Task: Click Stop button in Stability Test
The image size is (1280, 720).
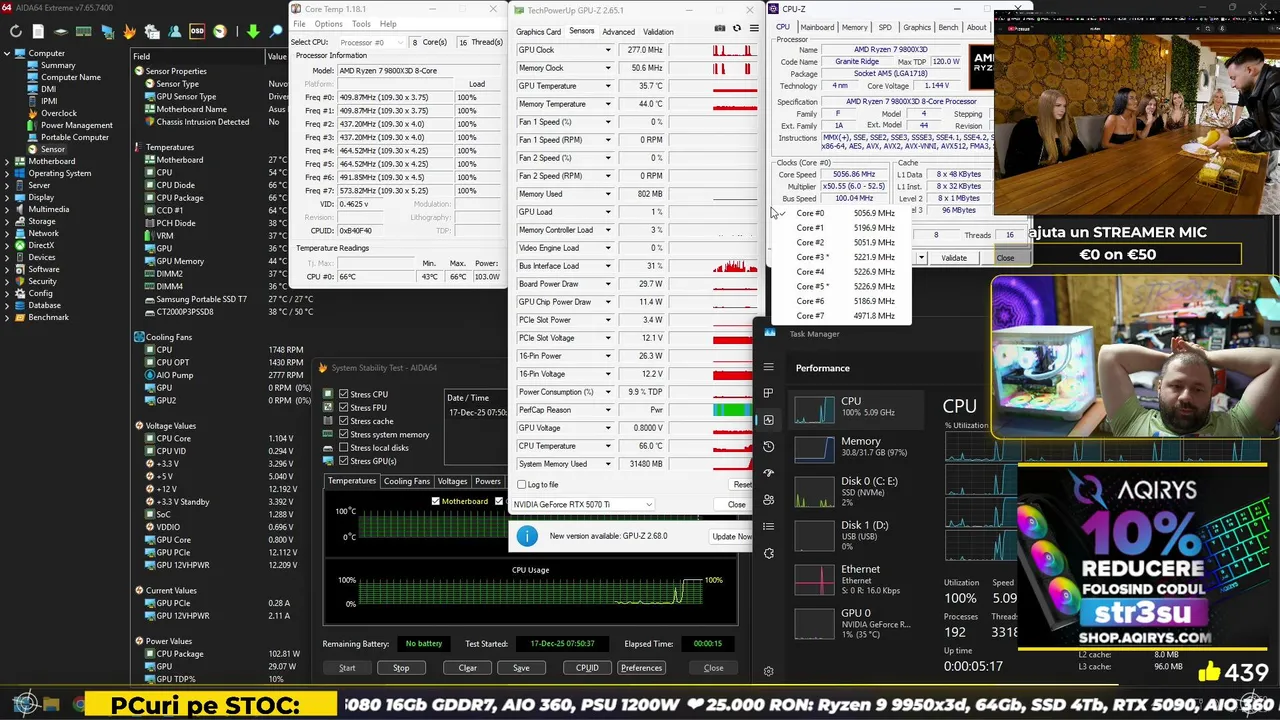Action: pyautogui.click(x=401, y=668)
